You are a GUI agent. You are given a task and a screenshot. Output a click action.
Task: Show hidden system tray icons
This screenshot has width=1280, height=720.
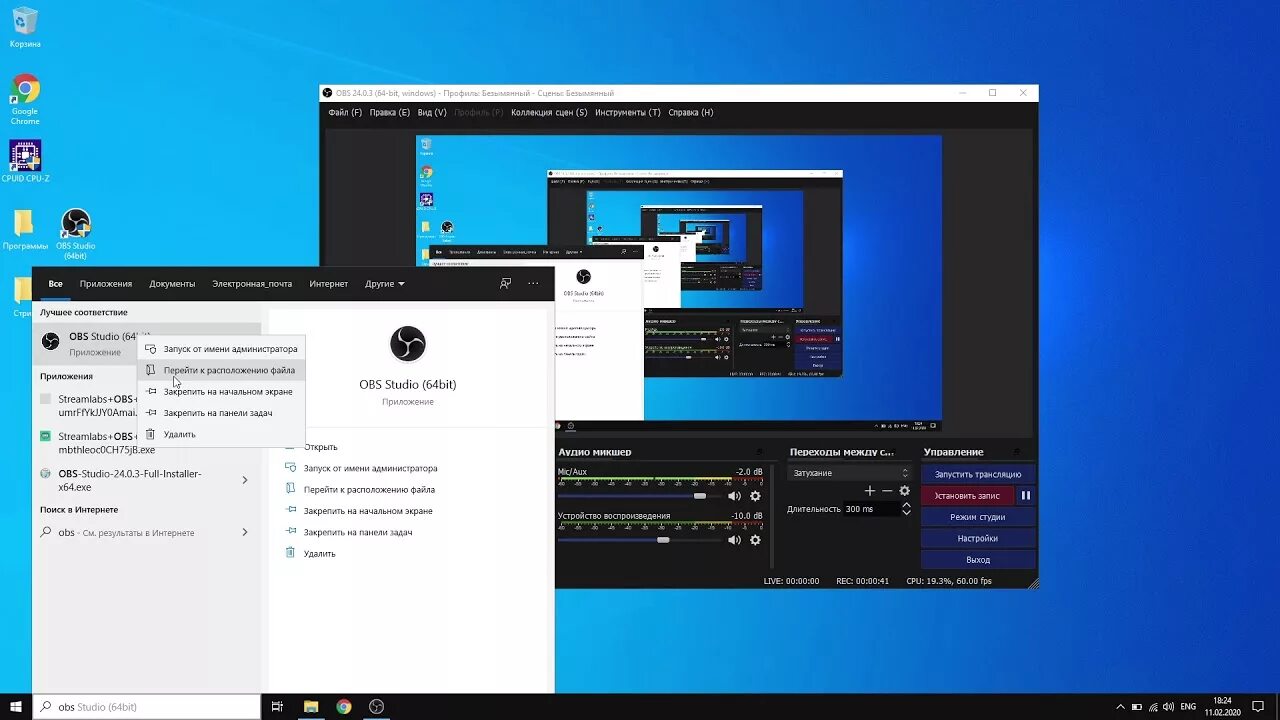[x=1121, y=707]
